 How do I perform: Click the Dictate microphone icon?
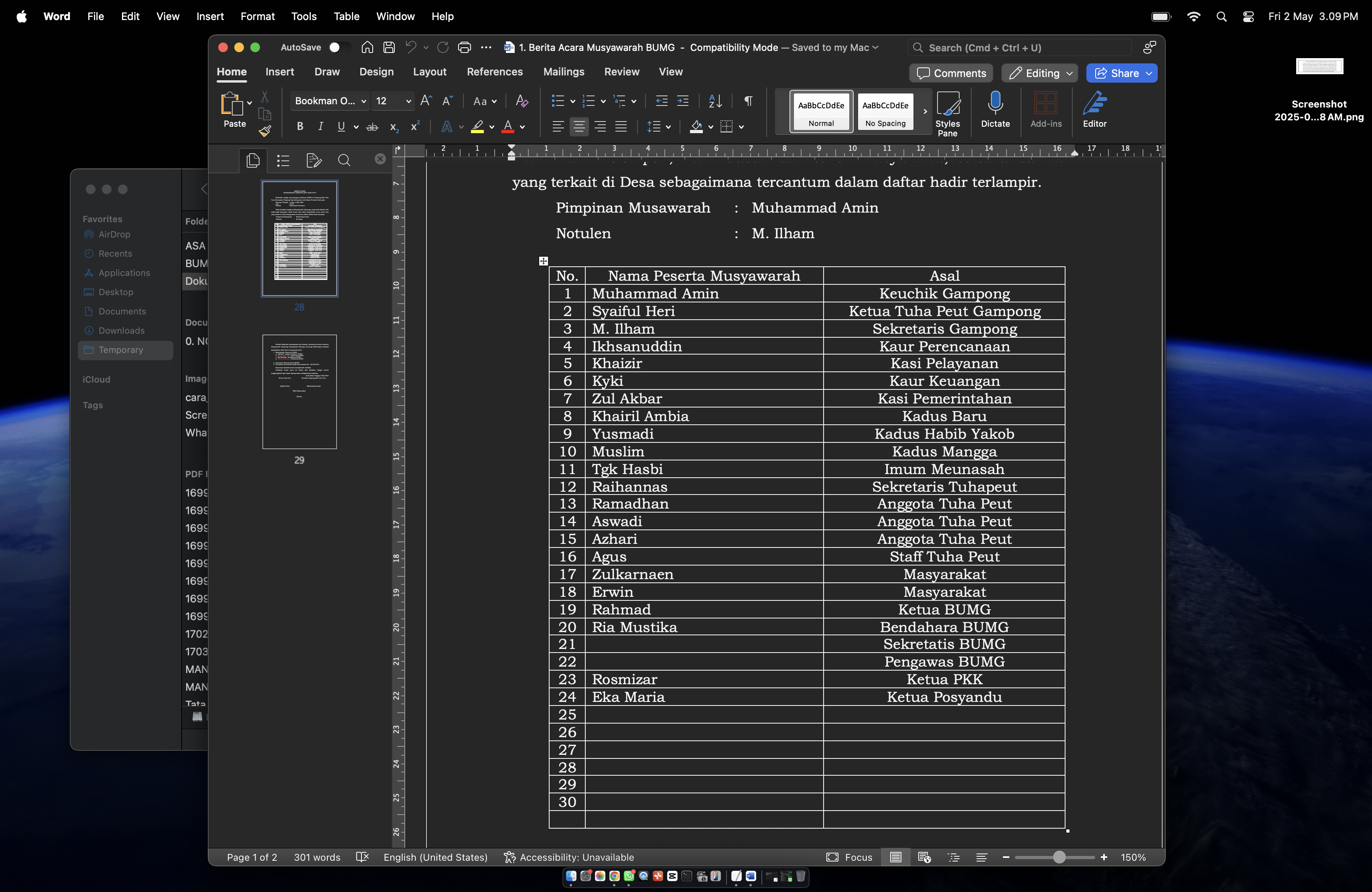(995, 109)
